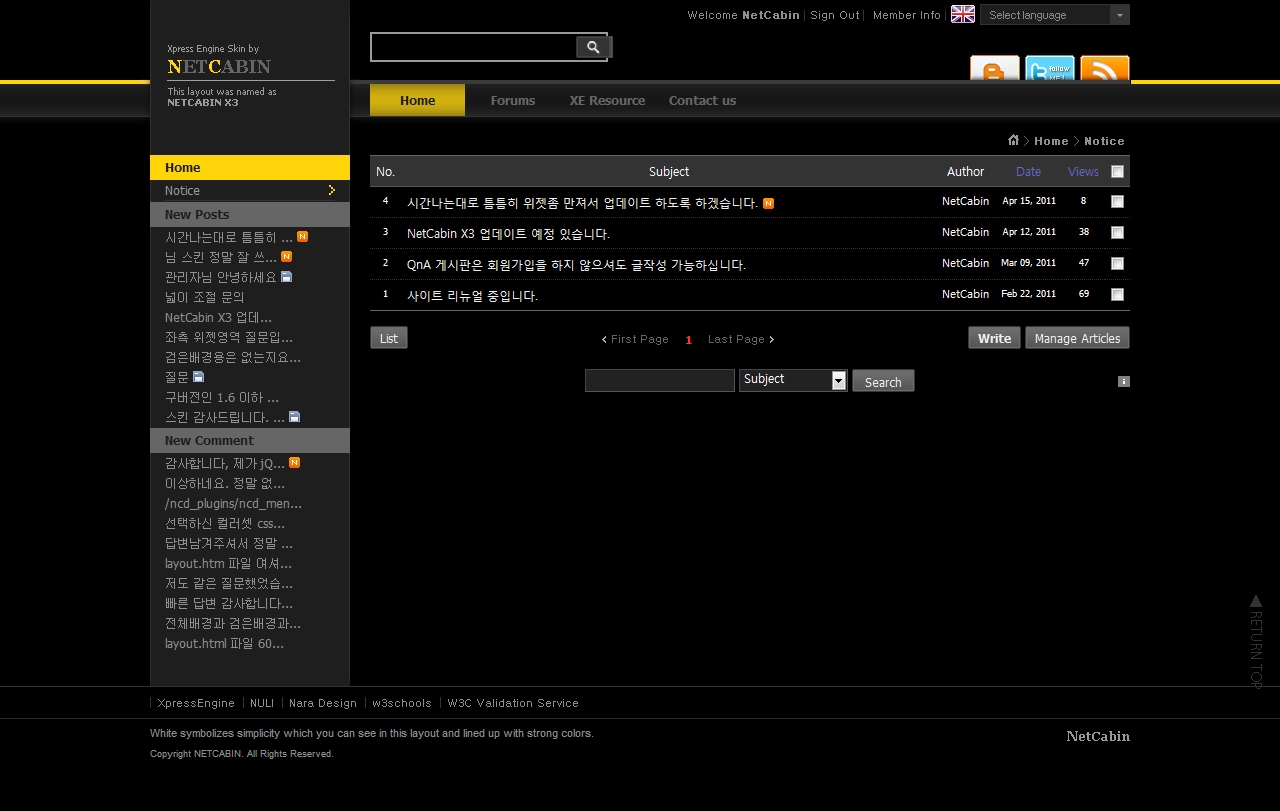Toggle the select-all checkbox in table header
Image resolution: width=1280 pixels, height=811 pixels.
pos(1117,171)
